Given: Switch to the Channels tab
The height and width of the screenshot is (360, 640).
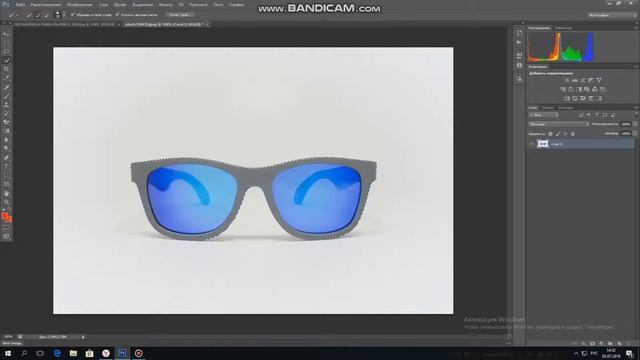Looking at the screenshot, I should pyautogui.click(x=547, y=108).
